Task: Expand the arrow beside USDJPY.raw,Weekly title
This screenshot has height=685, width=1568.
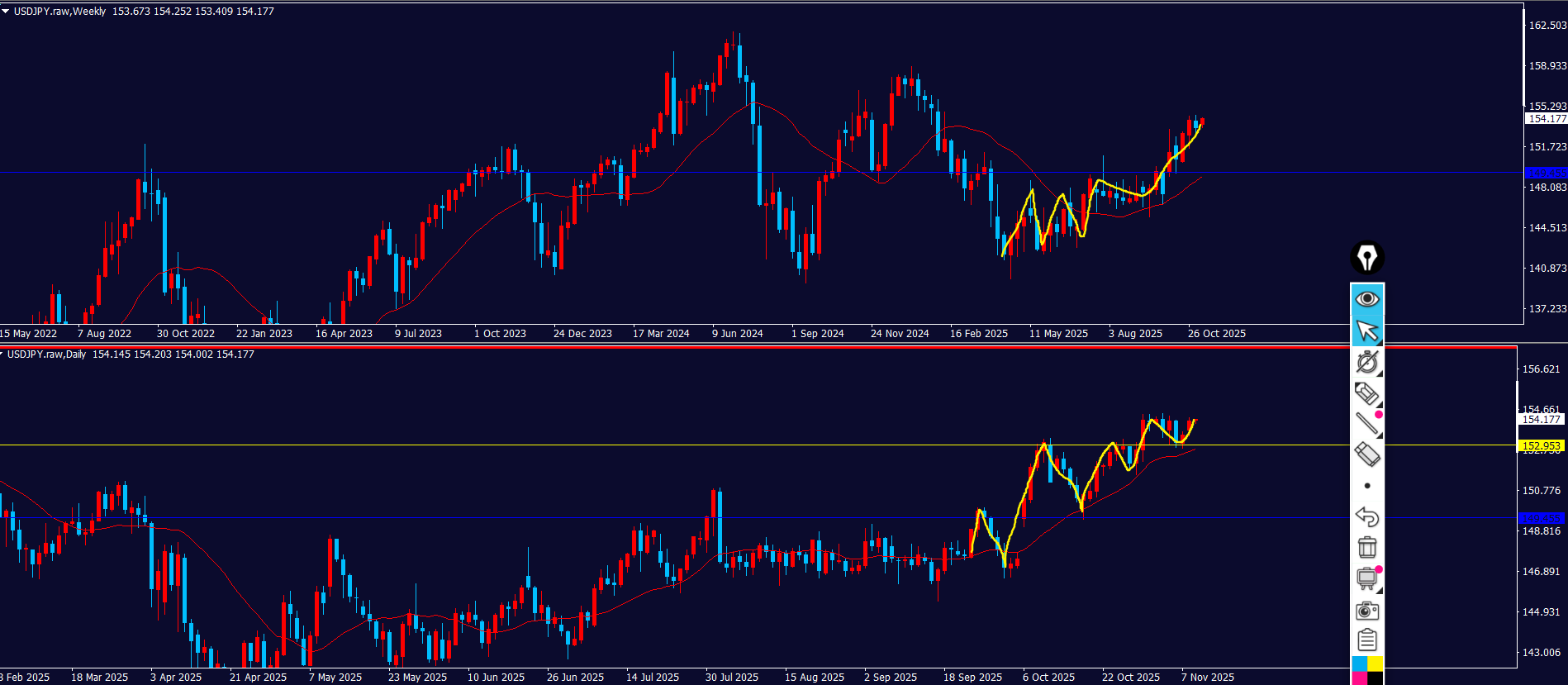Action: tap(5, 12)
